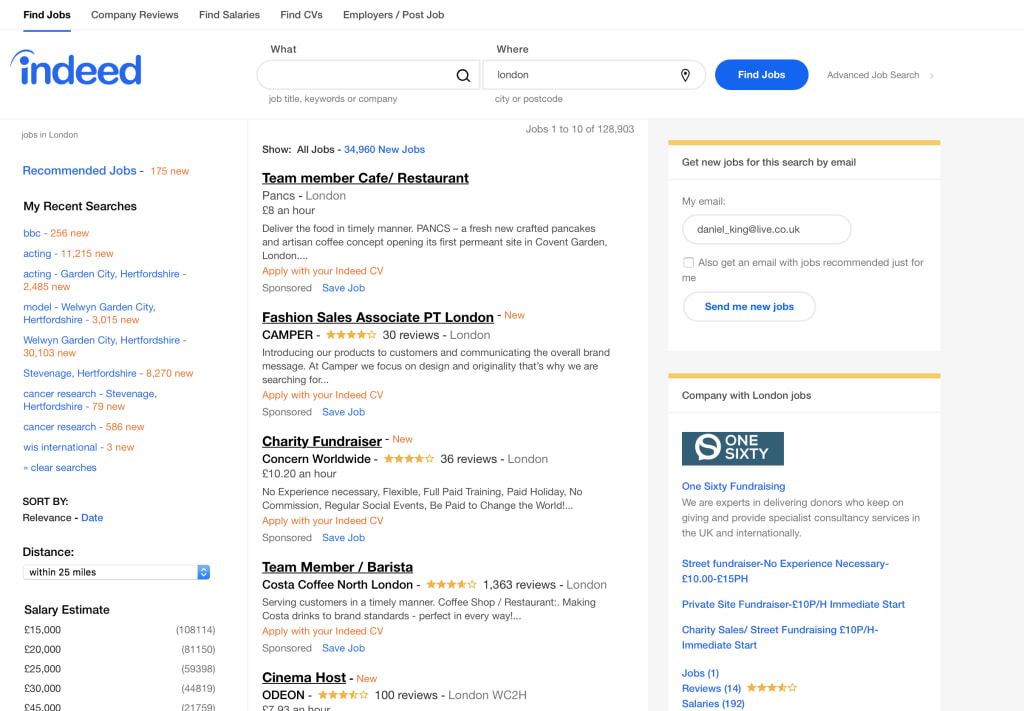Open Team member Cafe/ Restaurant job
Image resolution: width=1024 pixels, height=711 pixels.
coord(365,178)
